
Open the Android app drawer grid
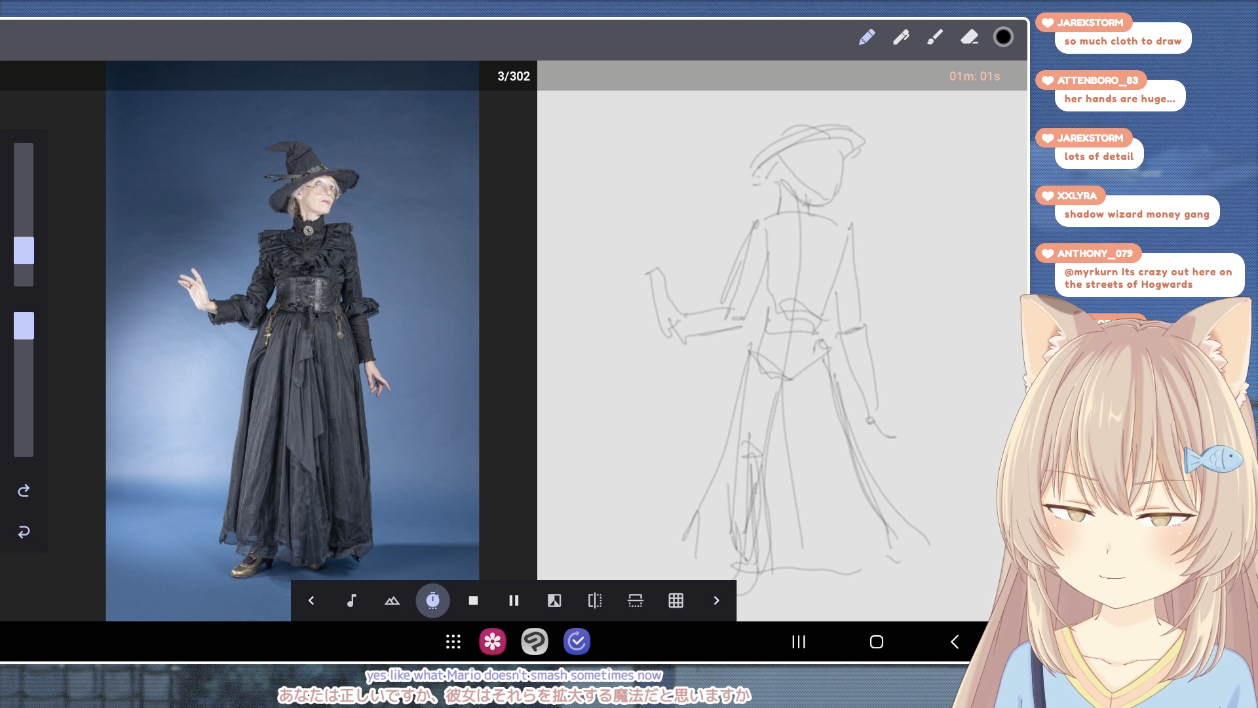click(x=453, y=642)
